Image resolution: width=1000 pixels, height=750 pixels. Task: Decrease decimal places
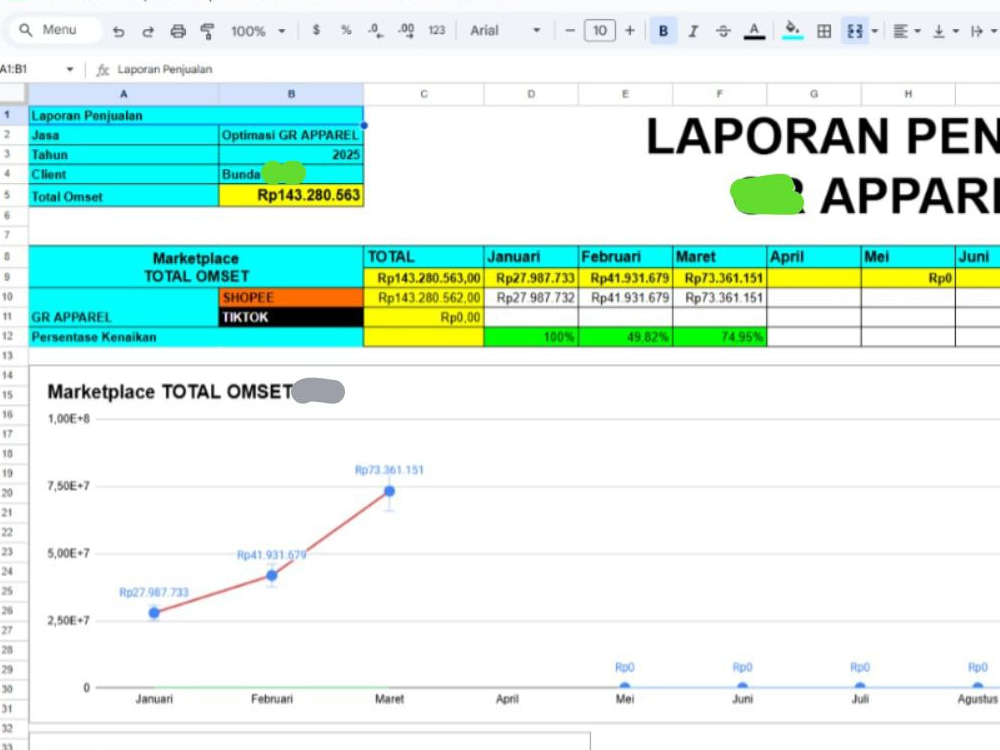(376, 30)
